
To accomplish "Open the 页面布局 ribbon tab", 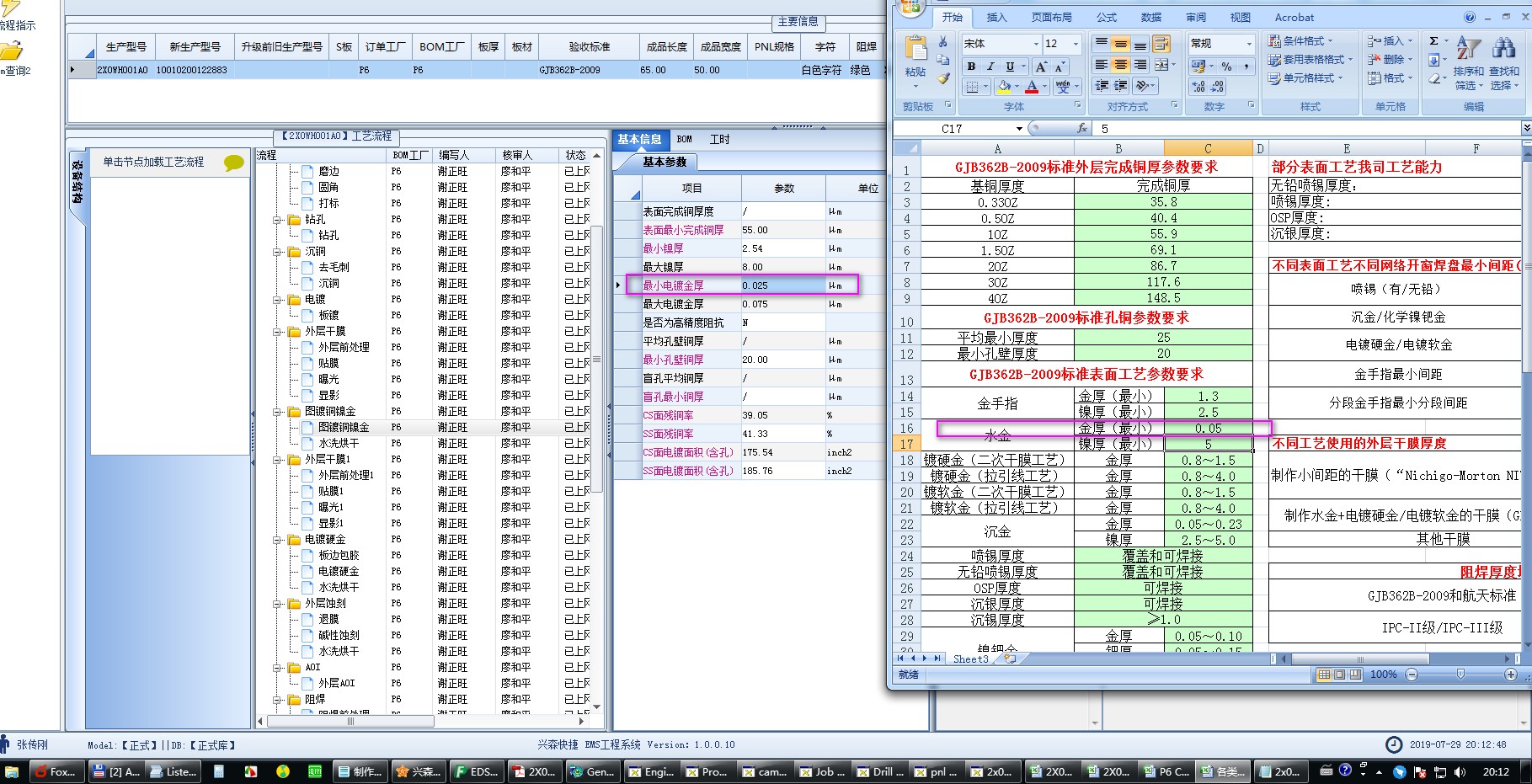I will point(1051,17).
